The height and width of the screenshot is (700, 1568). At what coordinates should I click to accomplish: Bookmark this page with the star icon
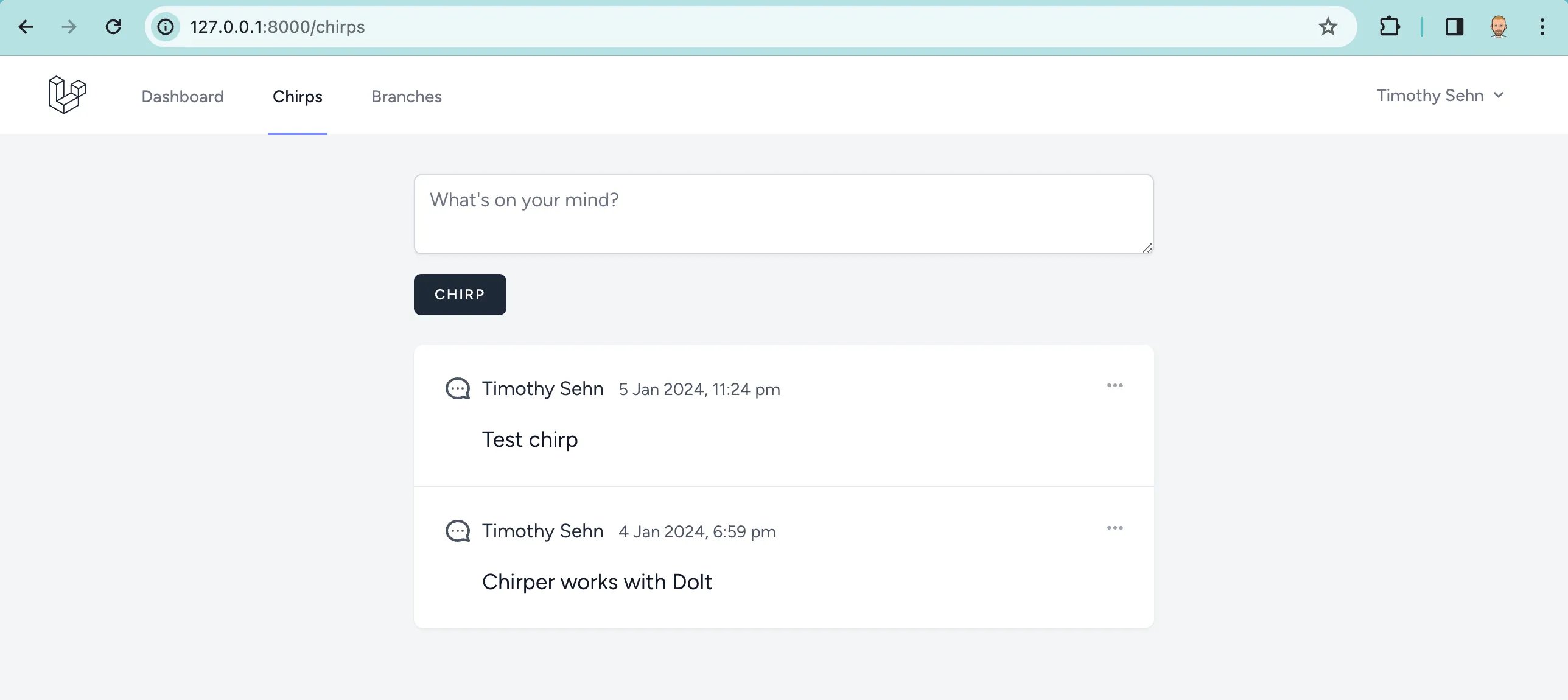click(x=1328, y=27)
